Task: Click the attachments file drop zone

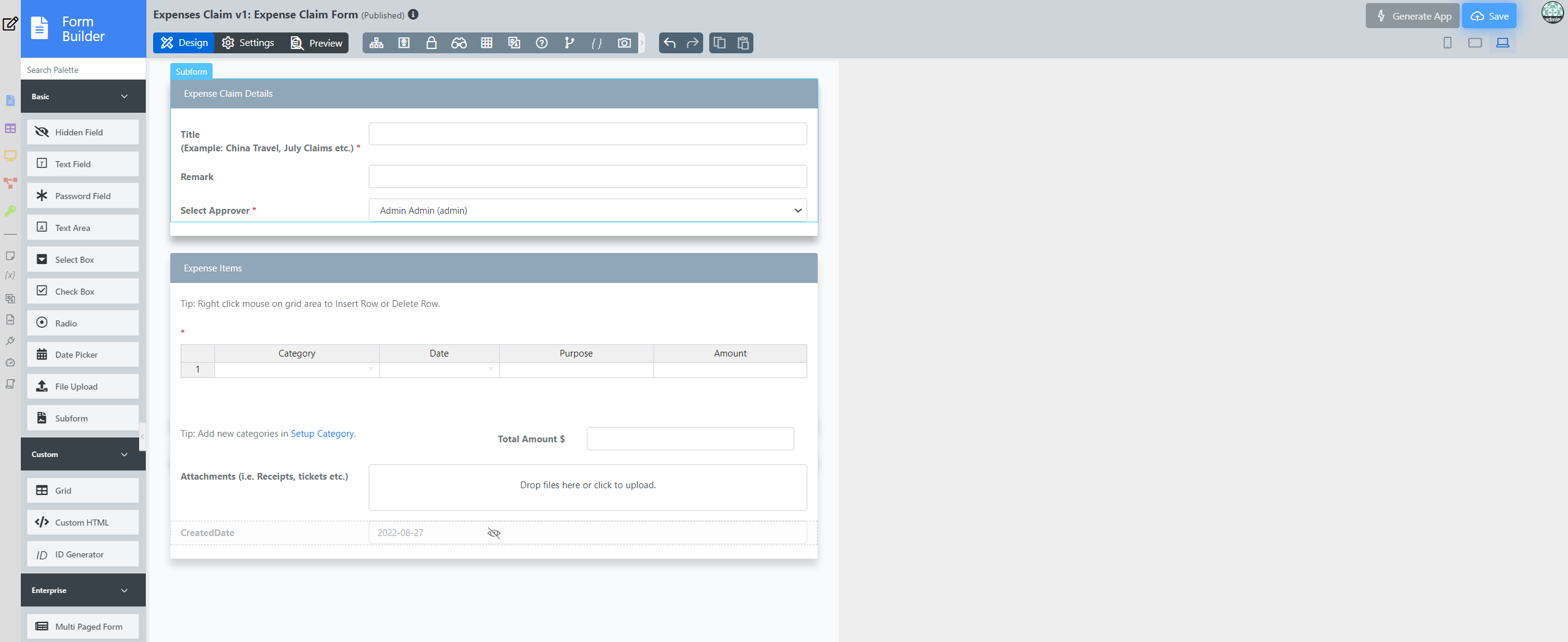Action: (587, 487)
